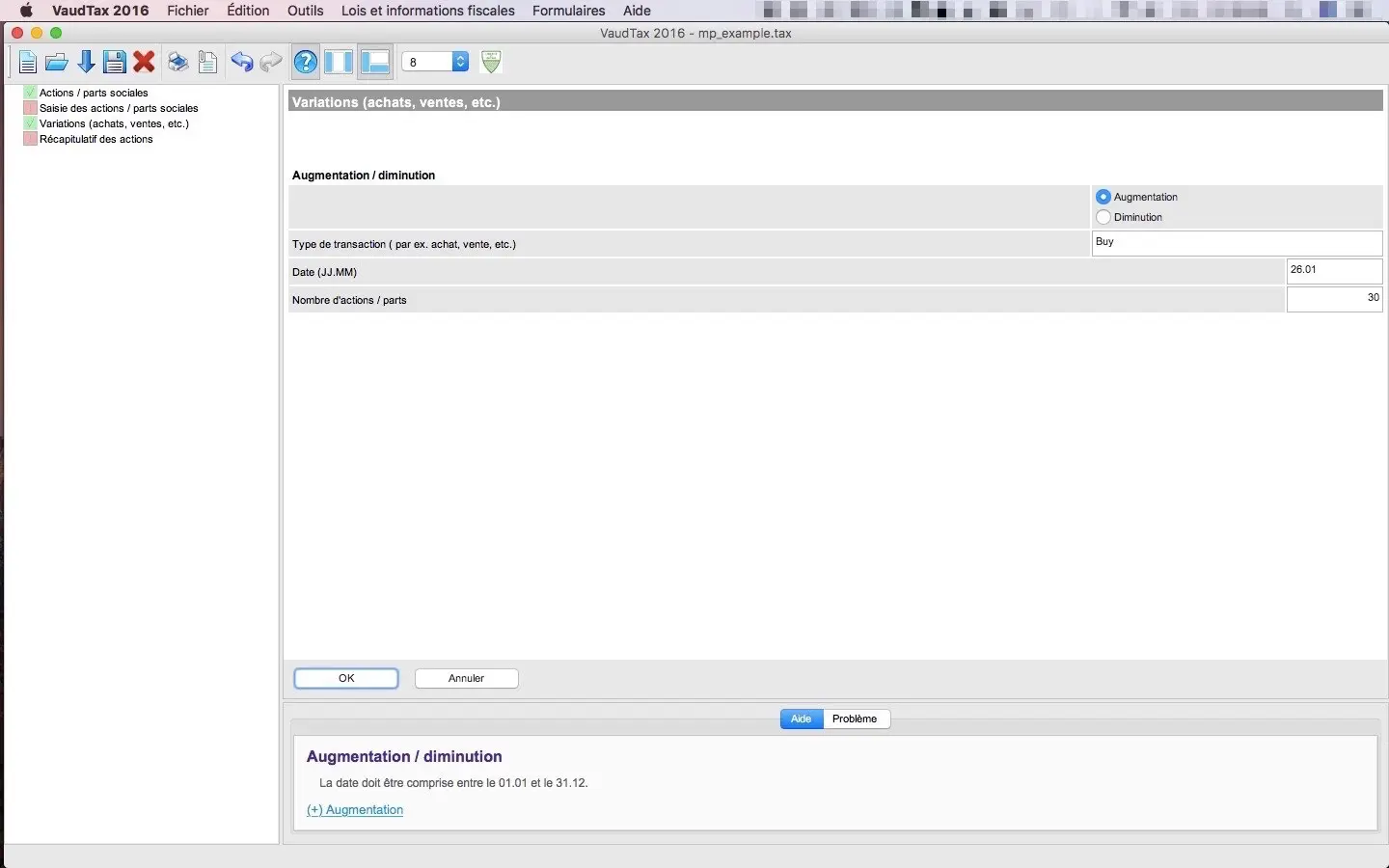Toggle the help question mark icon

tap(305, 63)
